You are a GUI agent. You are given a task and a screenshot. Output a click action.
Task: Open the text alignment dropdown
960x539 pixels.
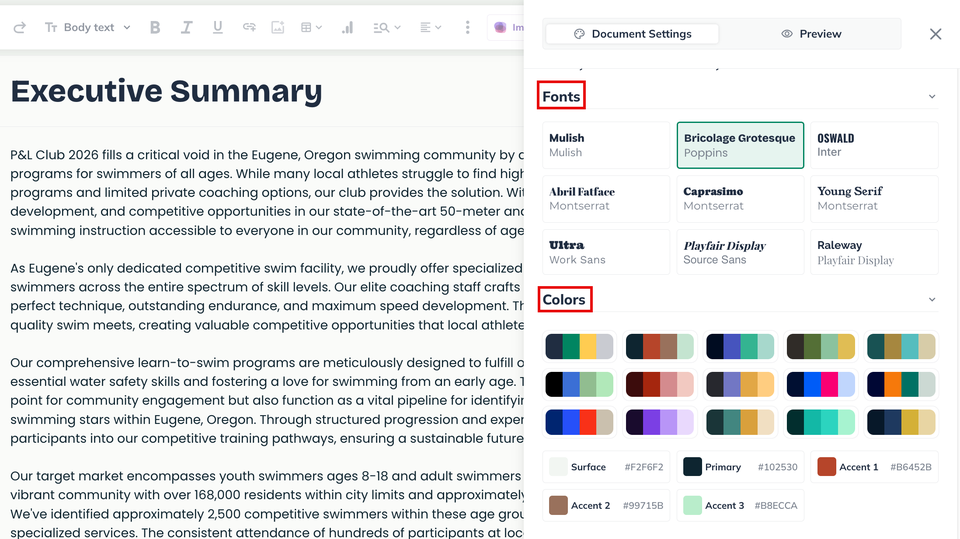[x=430, y=27]
